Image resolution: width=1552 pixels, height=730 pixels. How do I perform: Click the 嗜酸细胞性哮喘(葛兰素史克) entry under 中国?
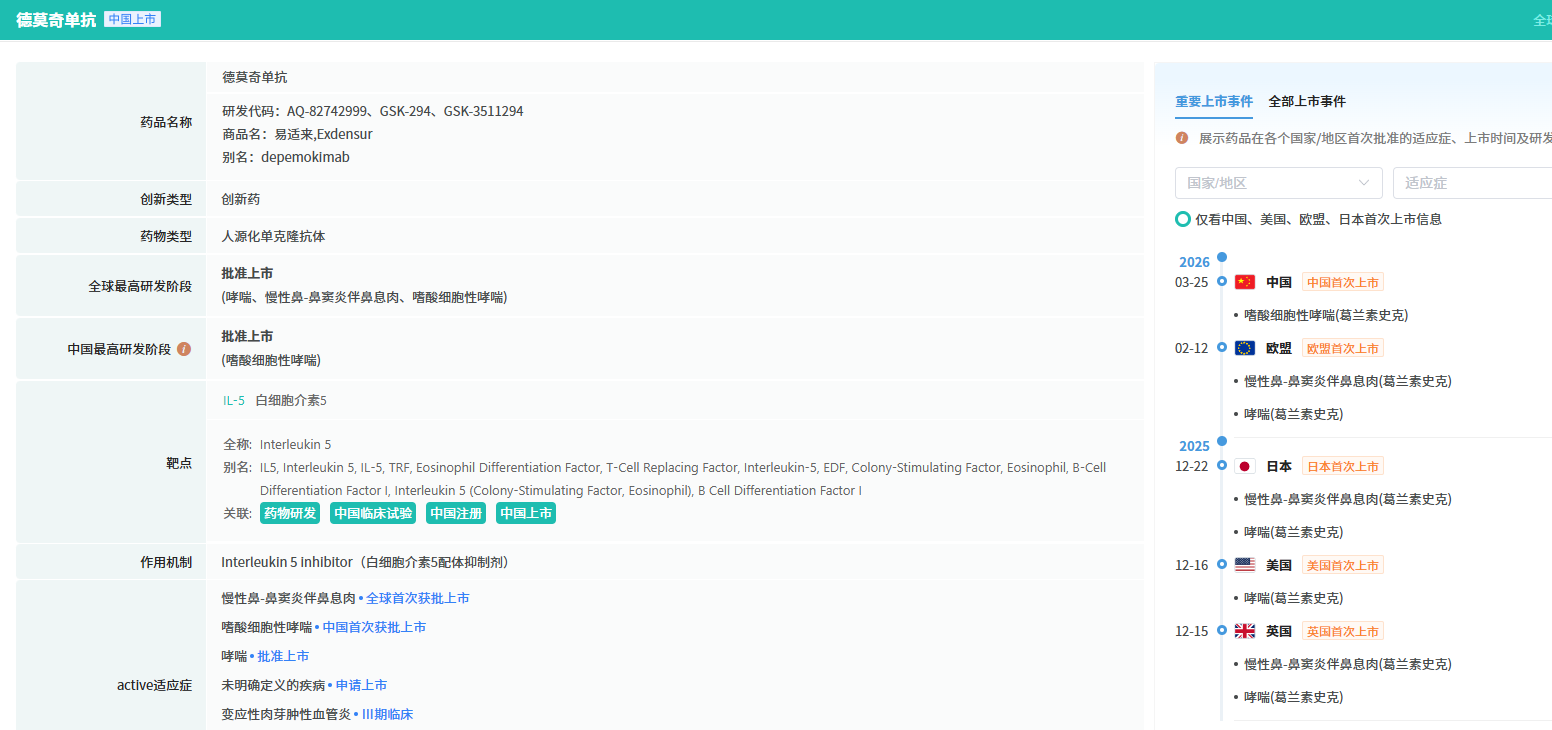[x=1326, y=315]
